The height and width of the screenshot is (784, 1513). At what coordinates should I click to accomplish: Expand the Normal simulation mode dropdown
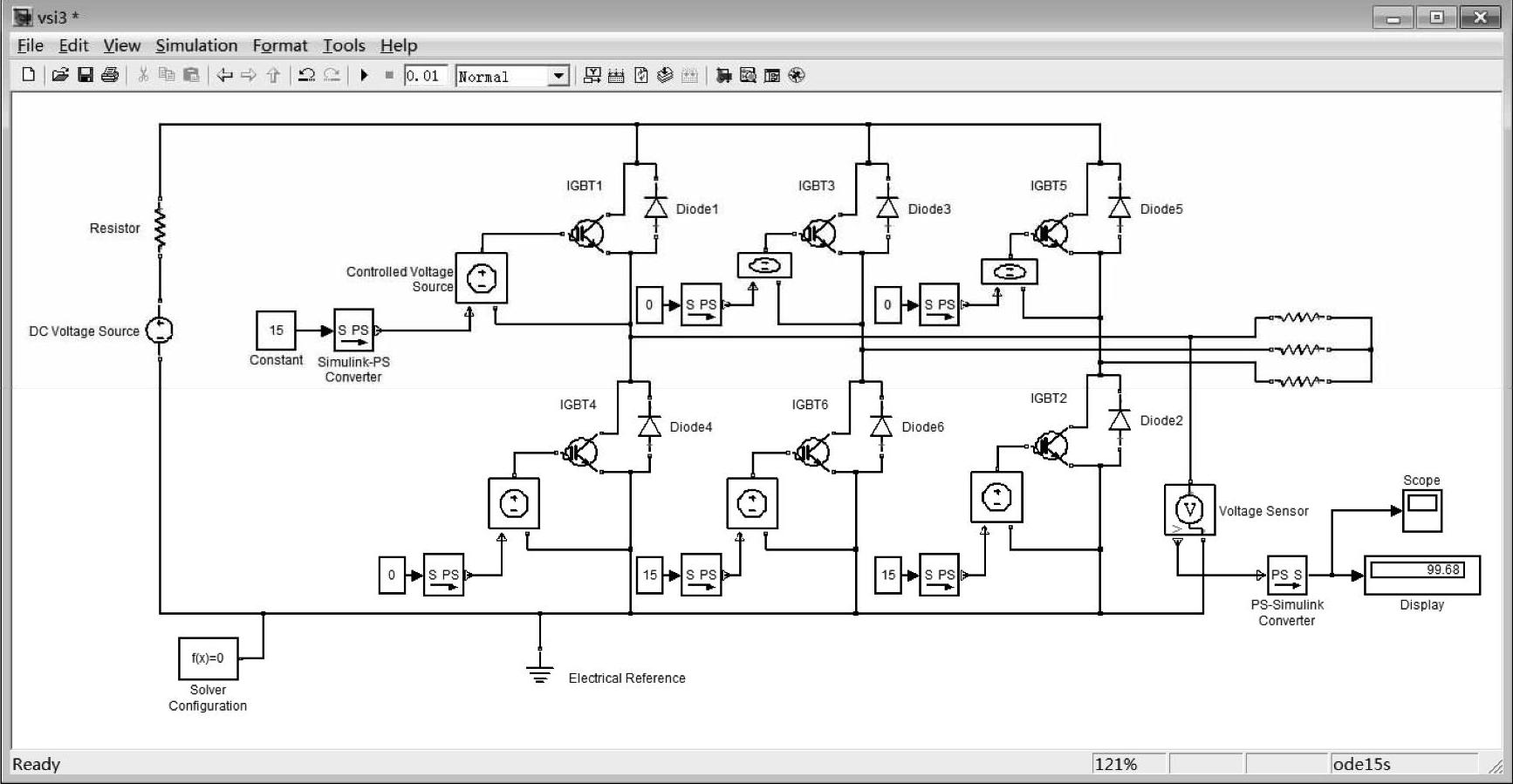coord(558,76)
